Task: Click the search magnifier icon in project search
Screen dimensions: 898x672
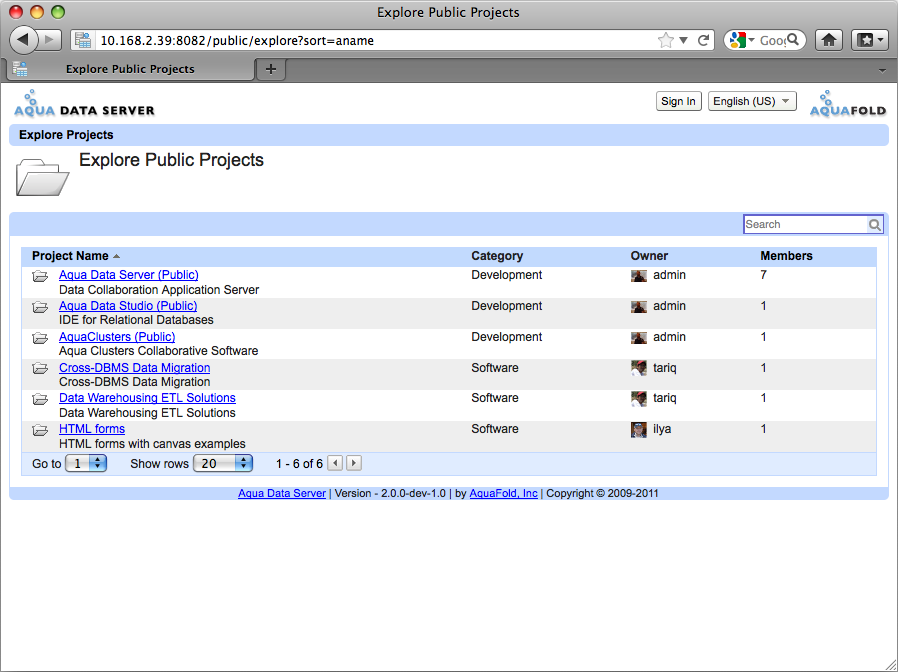Action: pos(875,225)
